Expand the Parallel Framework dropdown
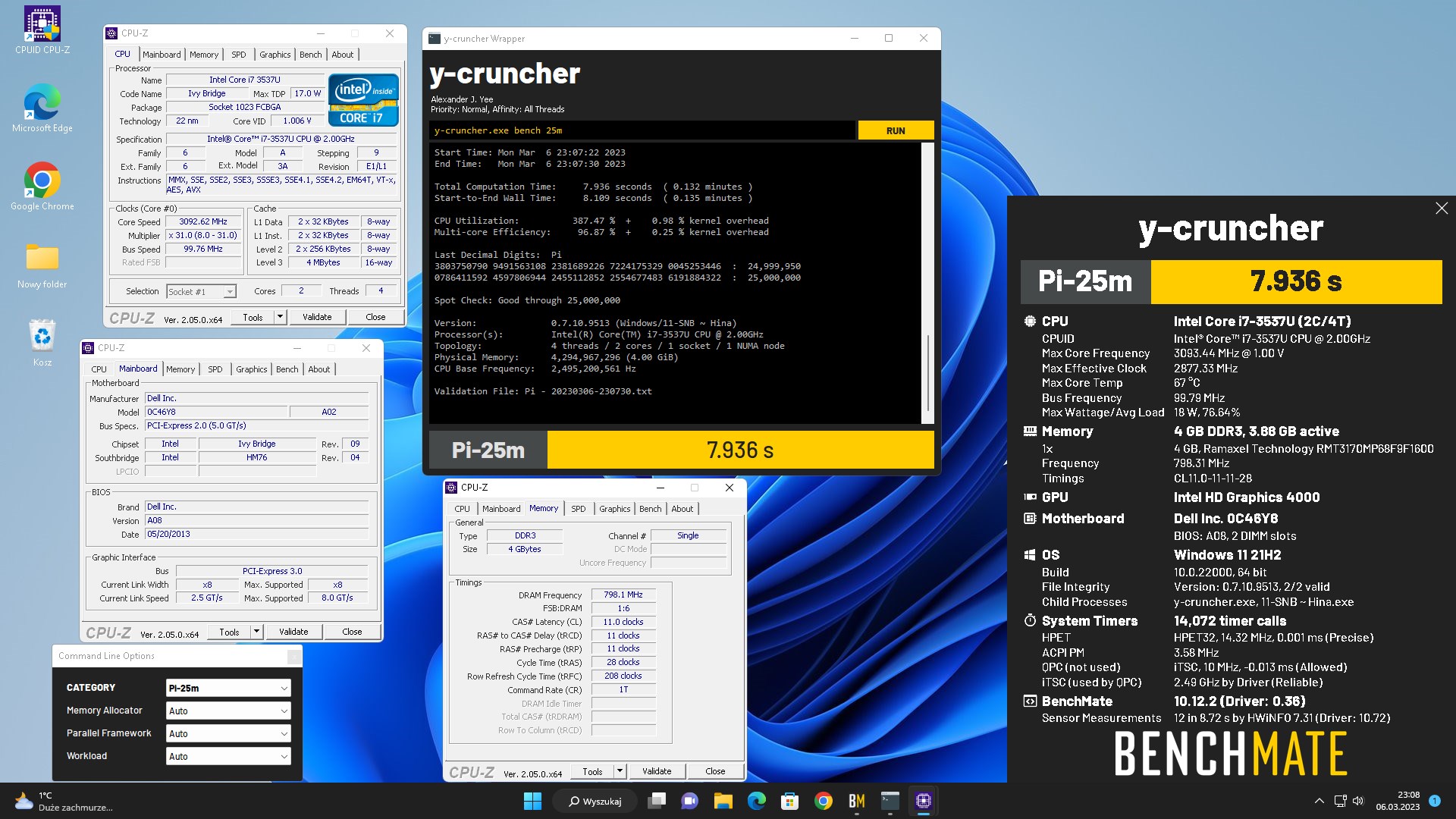This screenshot has height=819, width=1456. tap(284, 734)
